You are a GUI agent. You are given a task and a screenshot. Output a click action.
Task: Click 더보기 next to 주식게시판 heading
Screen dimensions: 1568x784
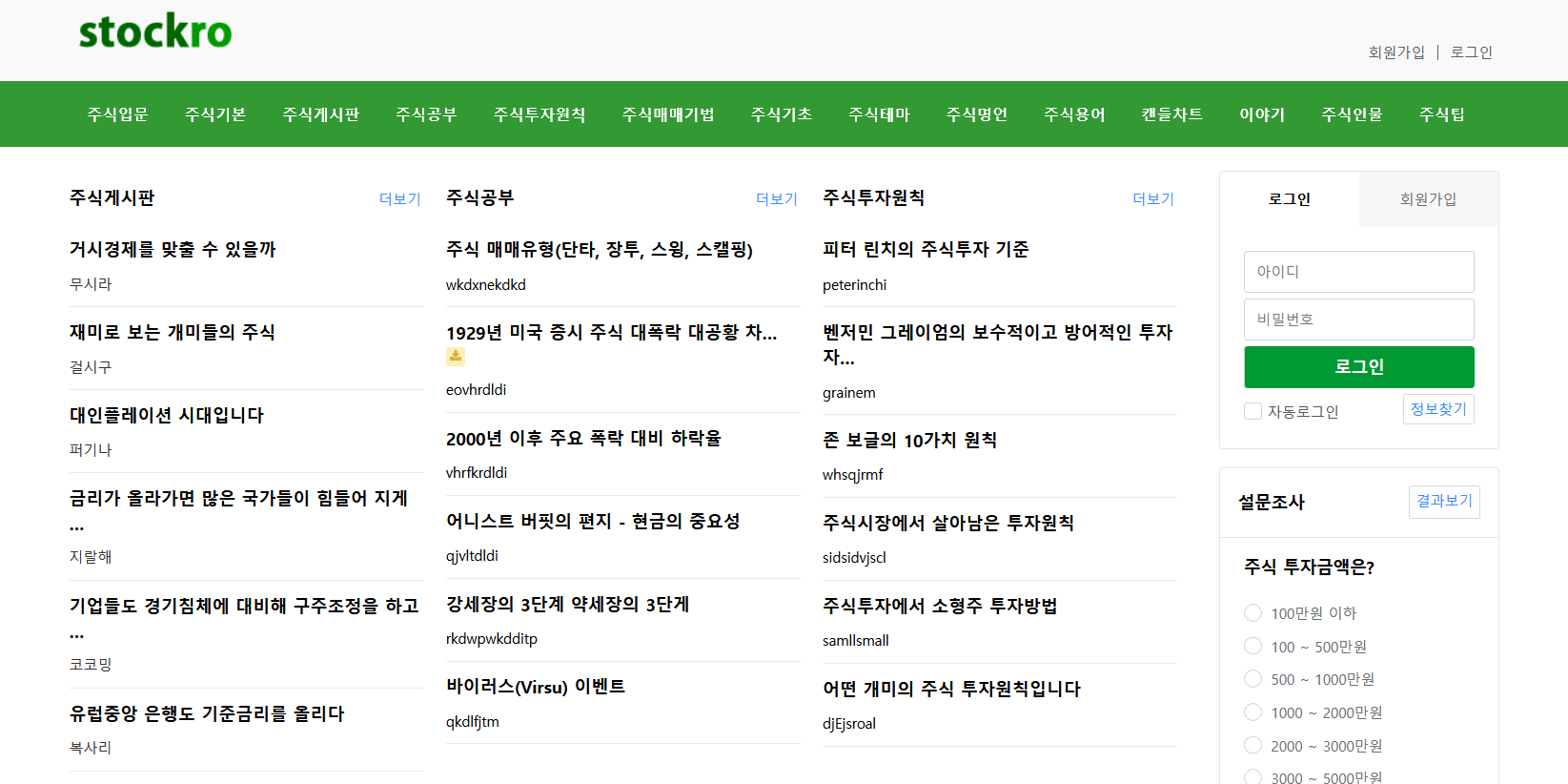pyautogui.click(x=400, y=199)
